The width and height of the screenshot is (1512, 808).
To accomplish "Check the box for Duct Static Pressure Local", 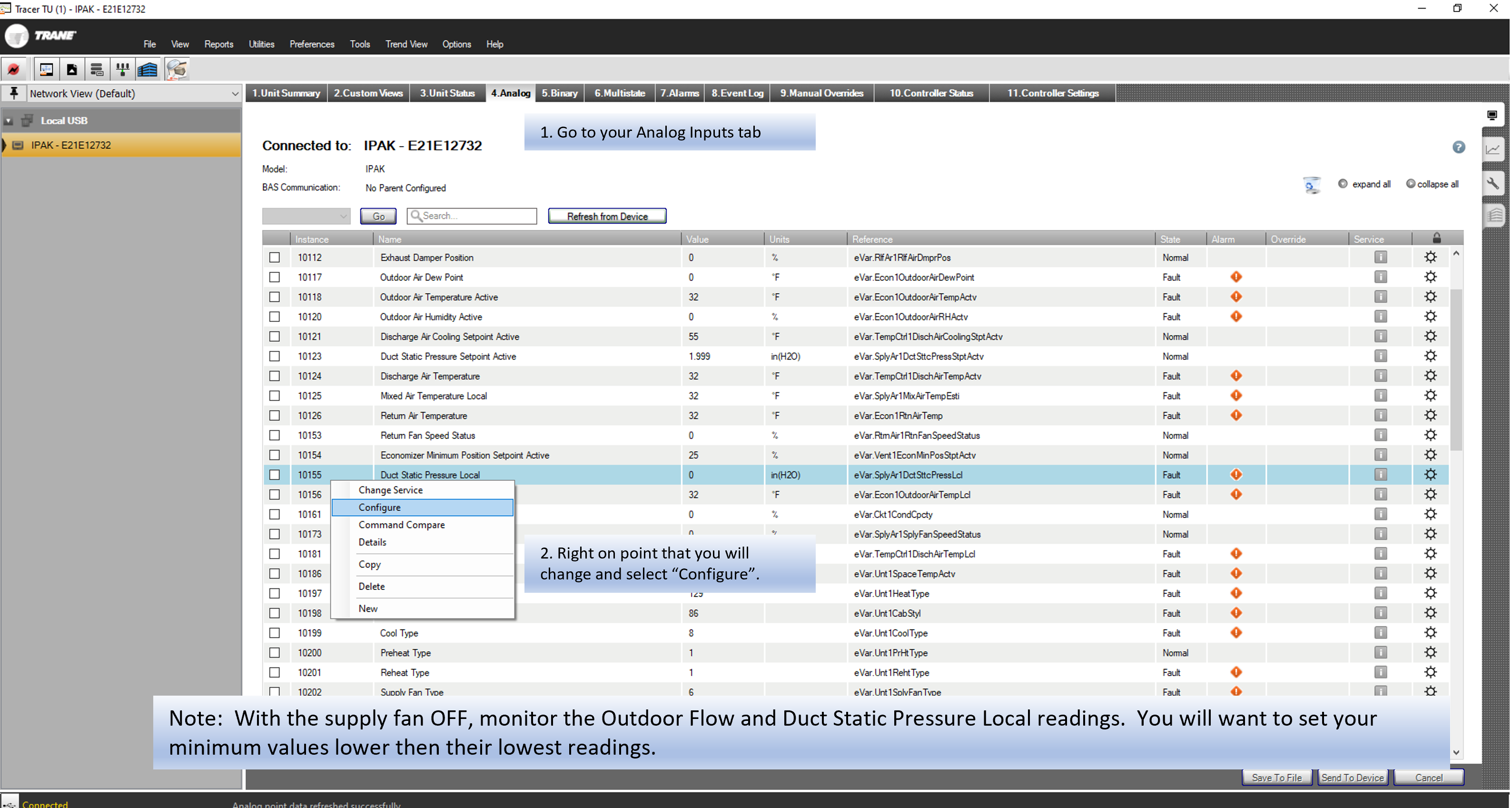I will pos(274,474).
